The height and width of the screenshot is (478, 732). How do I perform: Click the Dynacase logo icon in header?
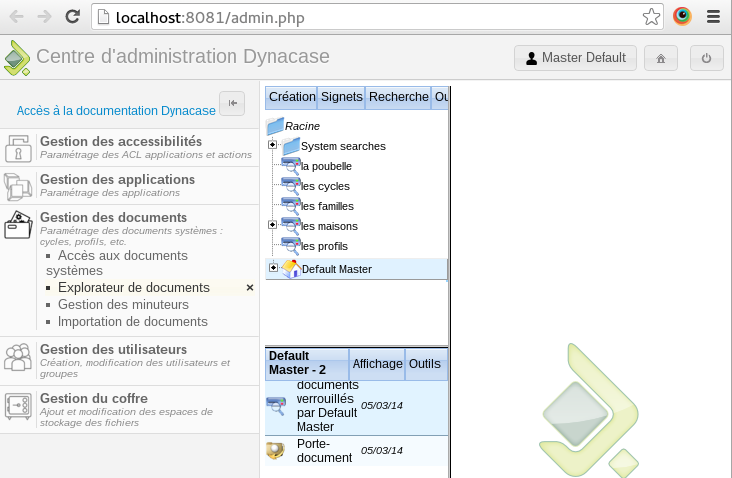(x=17, y=58)
